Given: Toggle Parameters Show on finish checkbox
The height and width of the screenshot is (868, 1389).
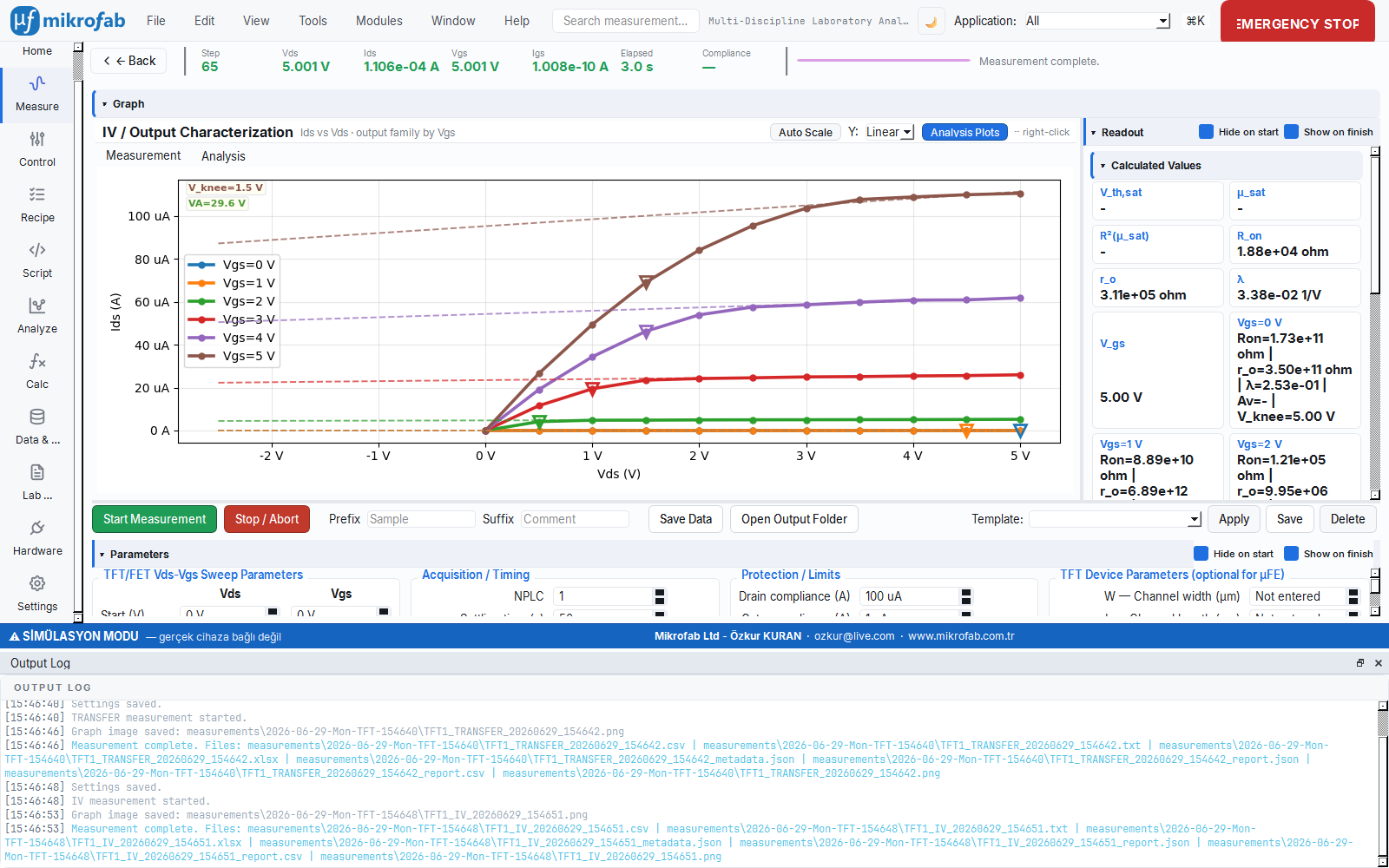Looking at the screenshot, I should point(1291,554).
